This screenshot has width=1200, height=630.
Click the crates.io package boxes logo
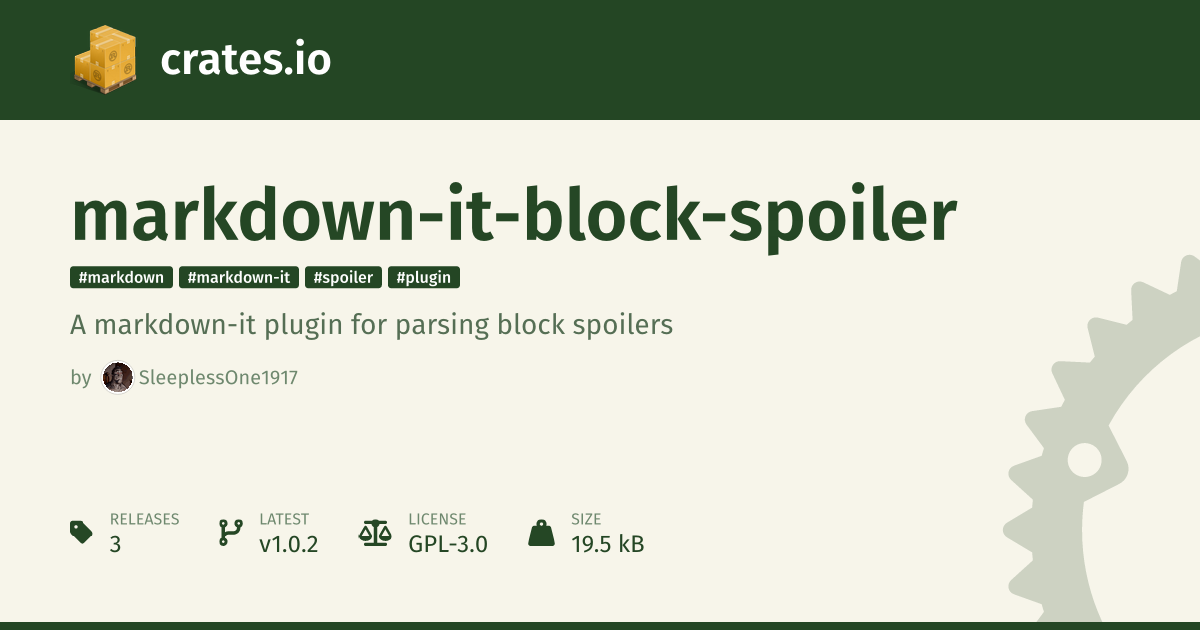click(104, 60)
